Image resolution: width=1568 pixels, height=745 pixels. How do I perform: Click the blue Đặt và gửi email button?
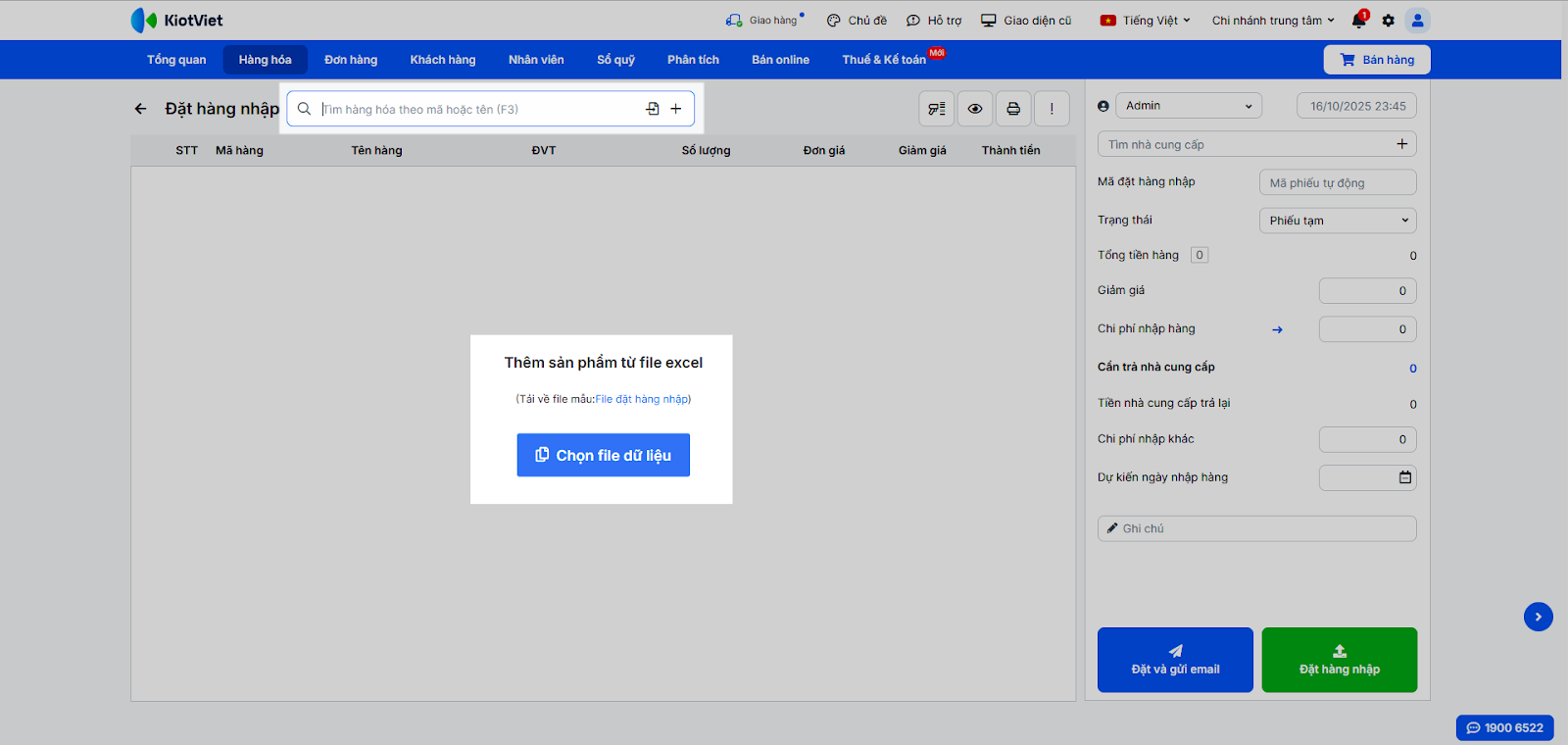(x=1175, y=660)
